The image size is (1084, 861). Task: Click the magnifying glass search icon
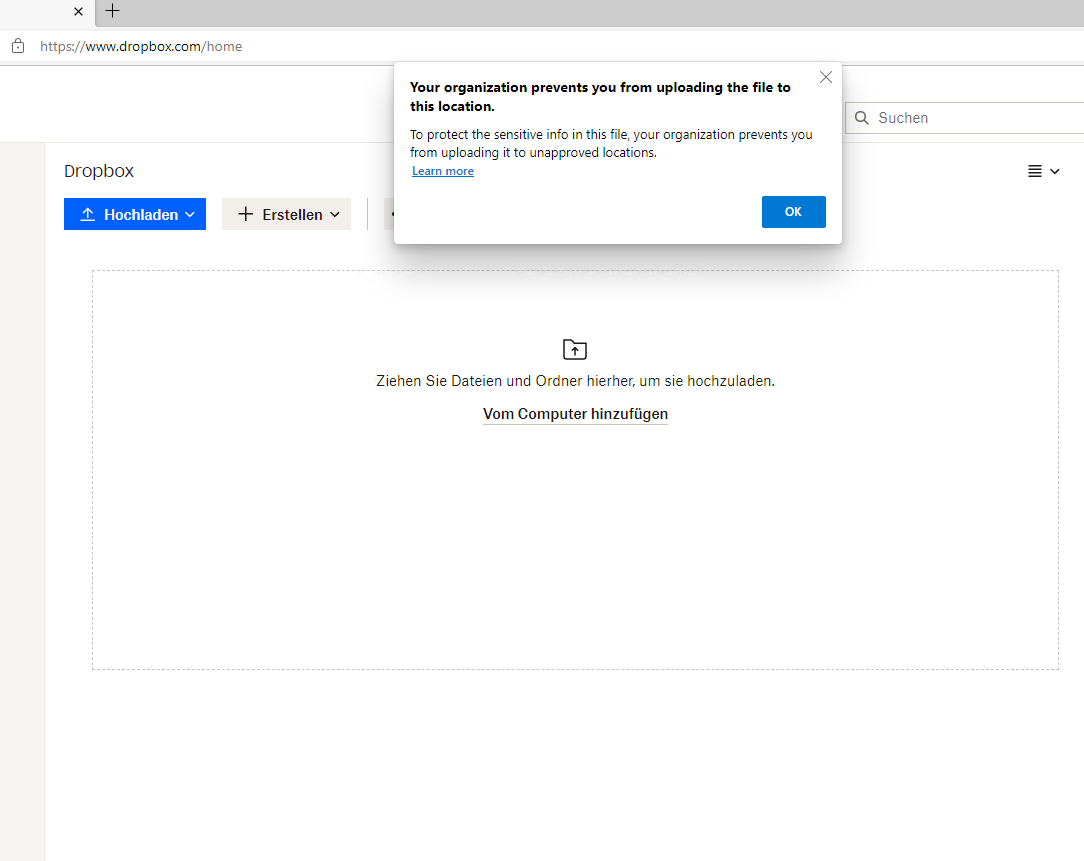pos(862,118)
